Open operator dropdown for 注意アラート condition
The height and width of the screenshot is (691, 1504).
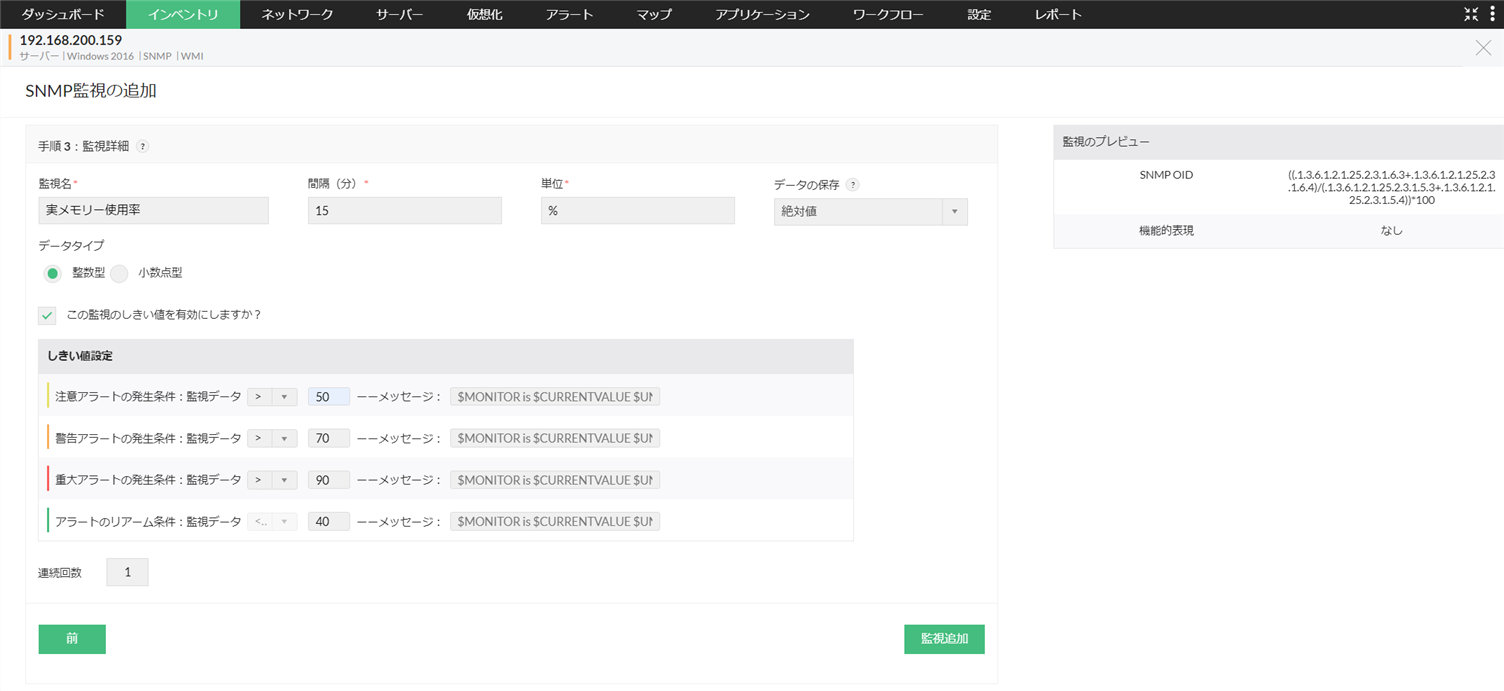(x=272, y=397)
